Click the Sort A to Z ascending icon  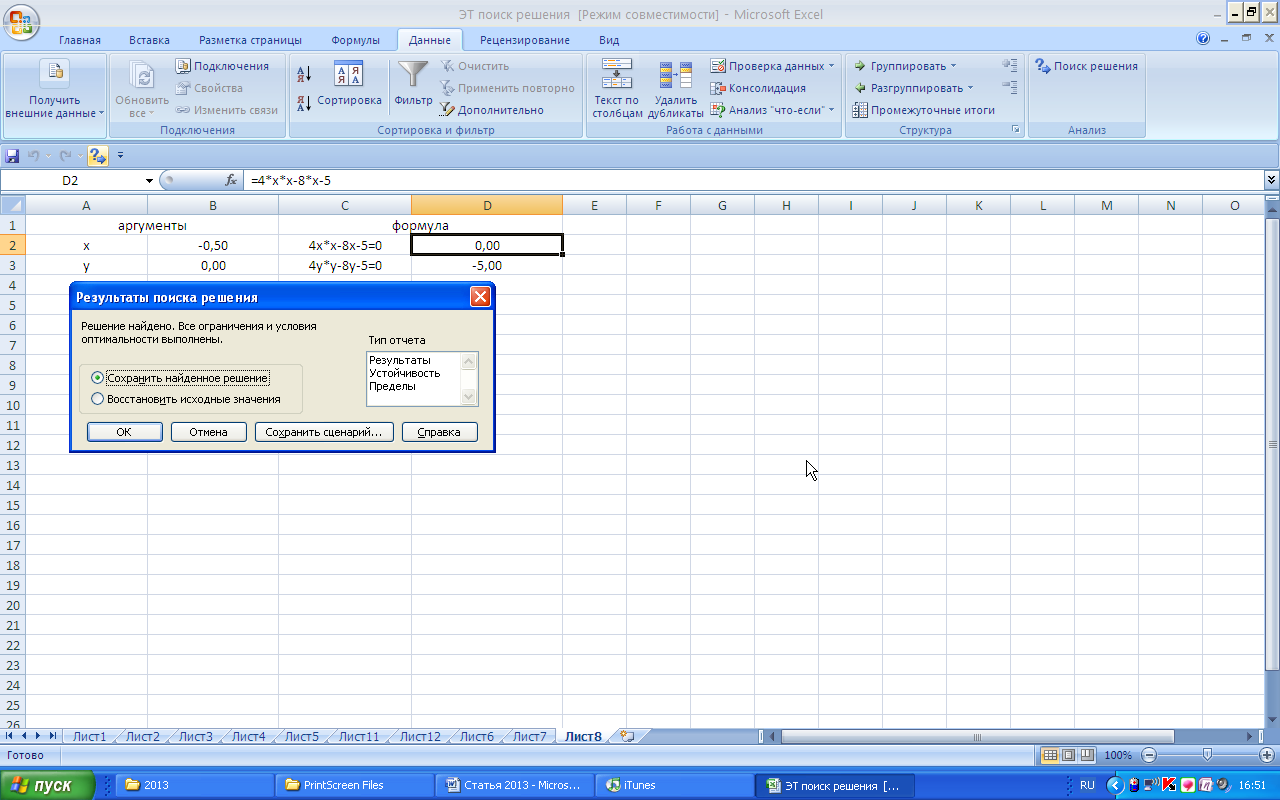pos(305,73)
